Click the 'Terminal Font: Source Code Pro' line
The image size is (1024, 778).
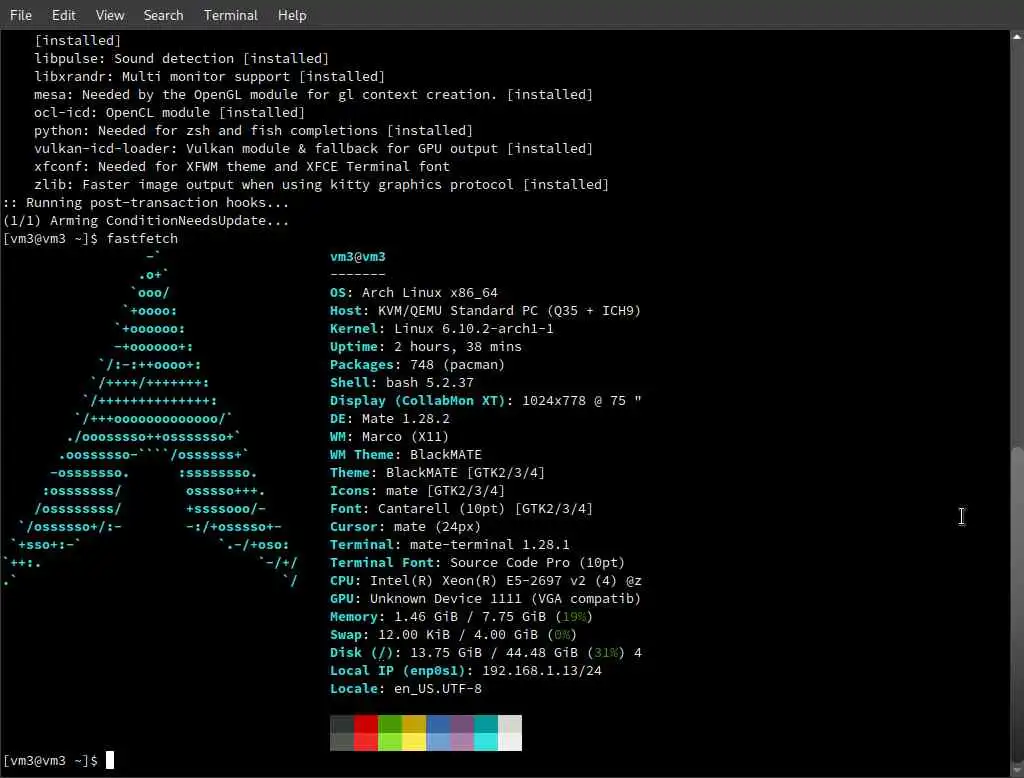click(x=477, y=562)
